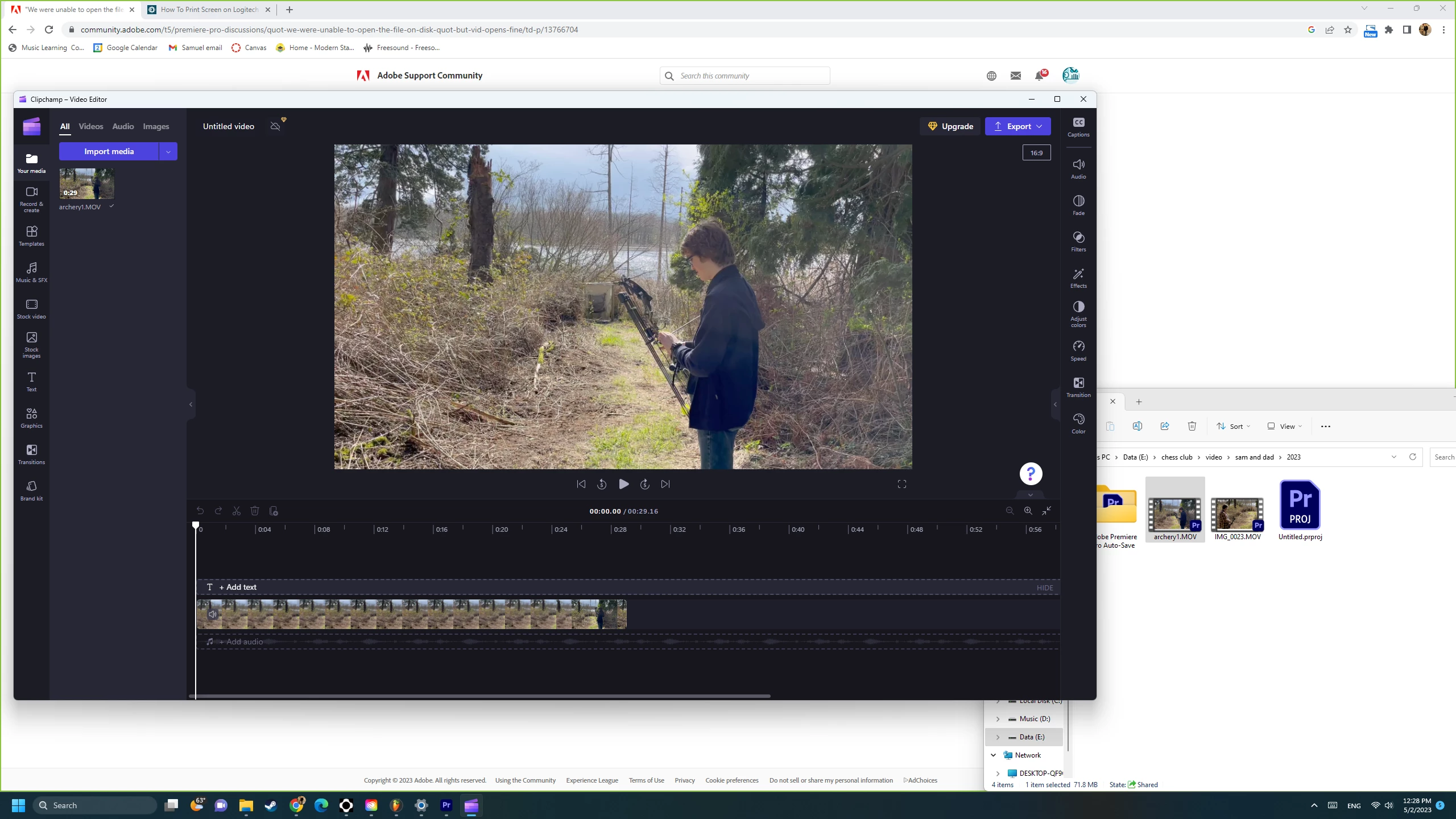Click the Upgrade button

point(950,126)
